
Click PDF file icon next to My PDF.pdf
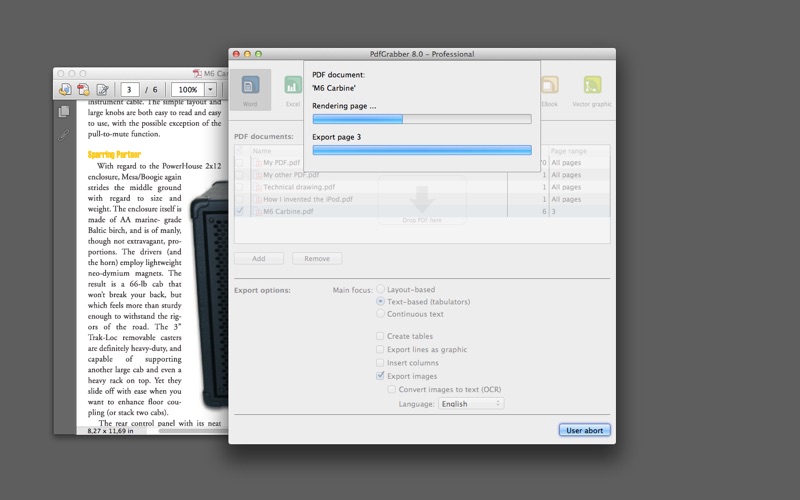[258, 163]
